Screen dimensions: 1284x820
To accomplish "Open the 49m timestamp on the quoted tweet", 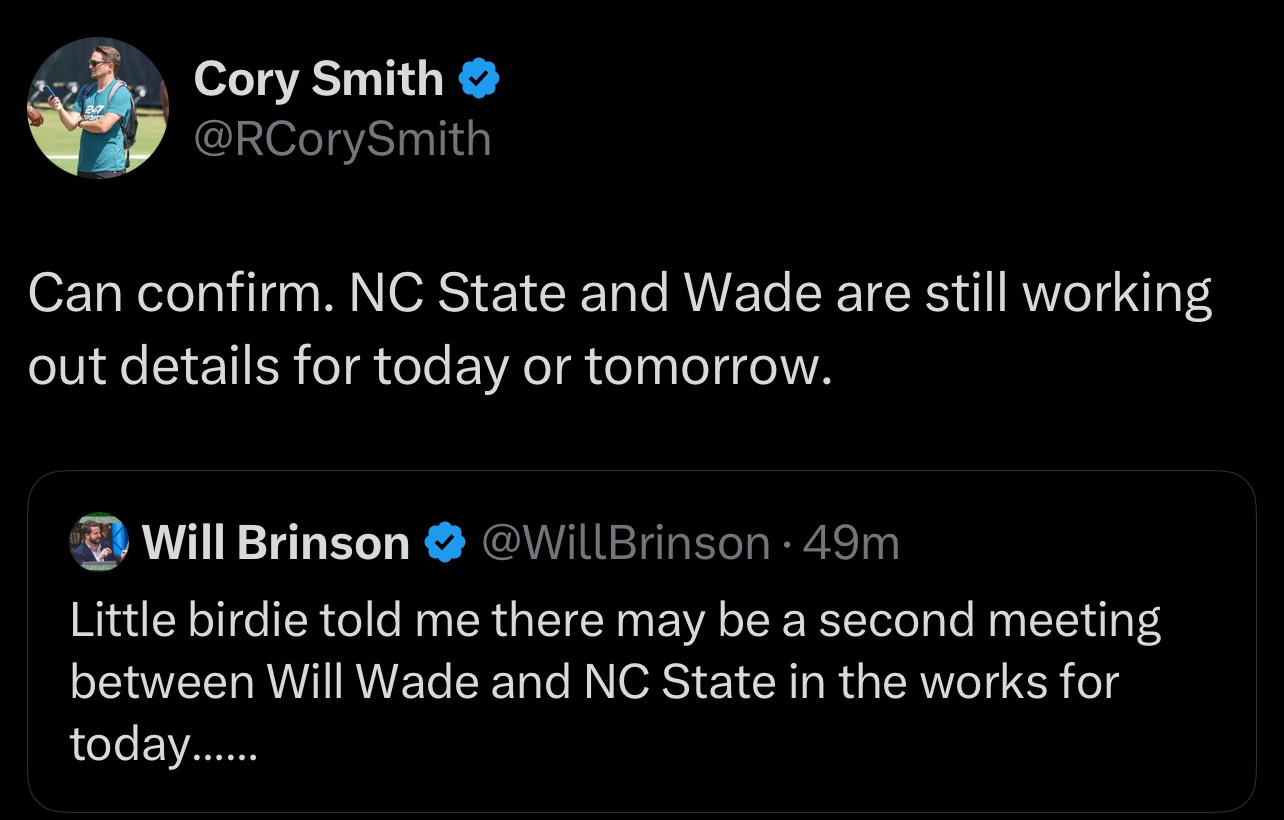I will [x=857, y=543].
